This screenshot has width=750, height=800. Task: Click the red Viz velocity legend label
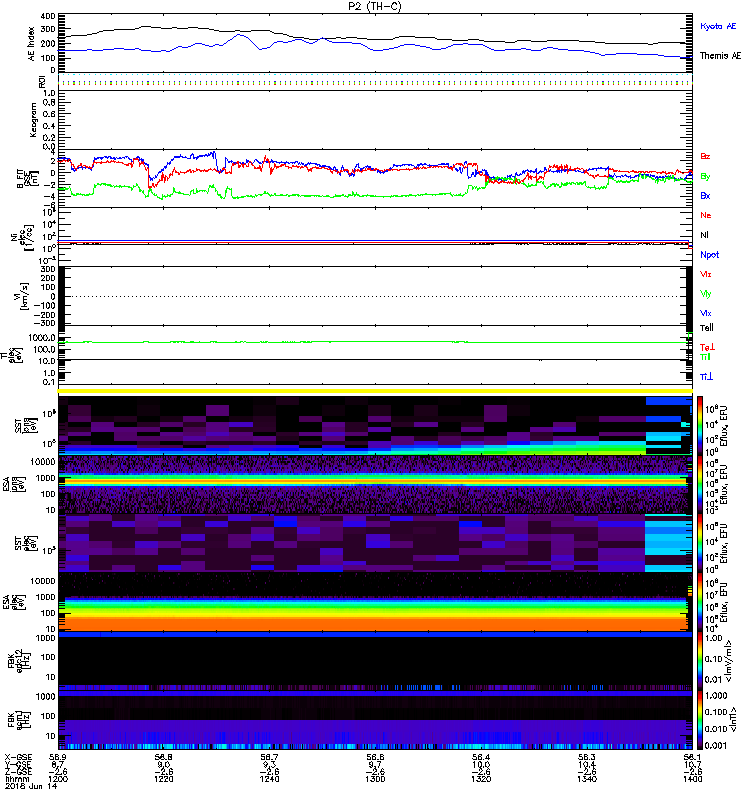(705, 273)
